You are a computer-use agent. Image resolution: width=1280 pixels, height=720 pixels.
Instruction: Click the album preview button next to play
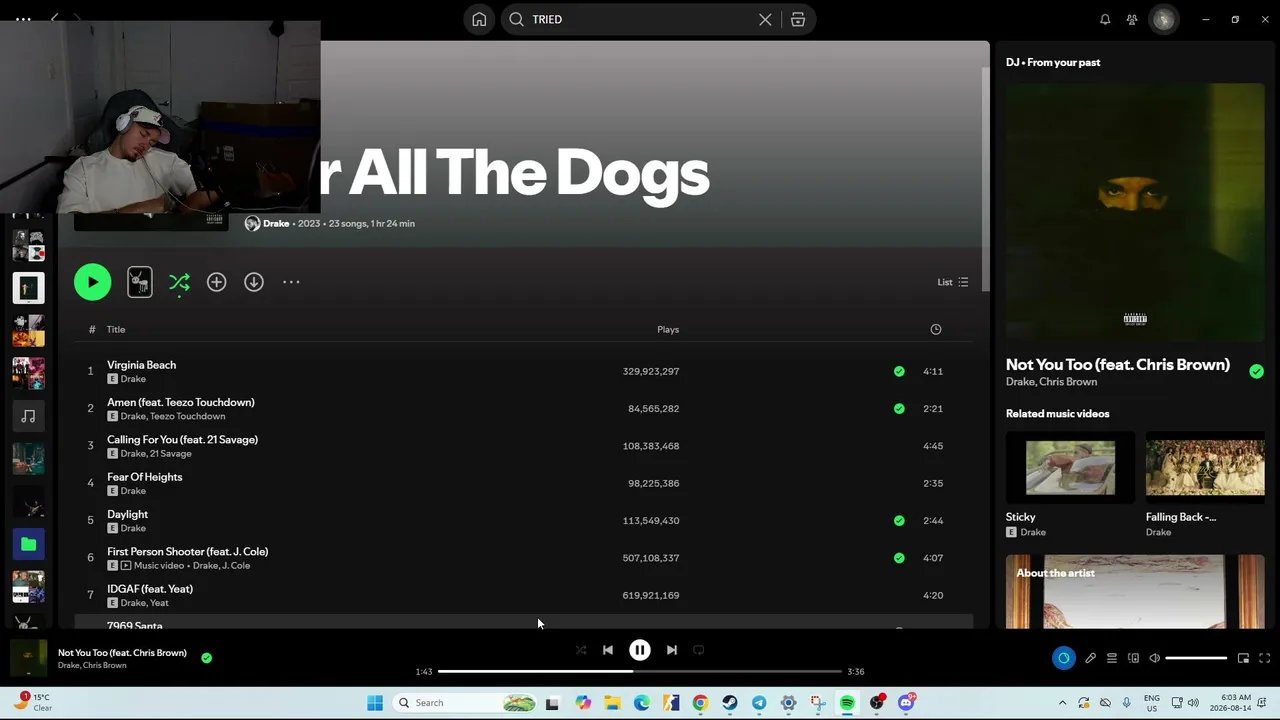[140, 282]
